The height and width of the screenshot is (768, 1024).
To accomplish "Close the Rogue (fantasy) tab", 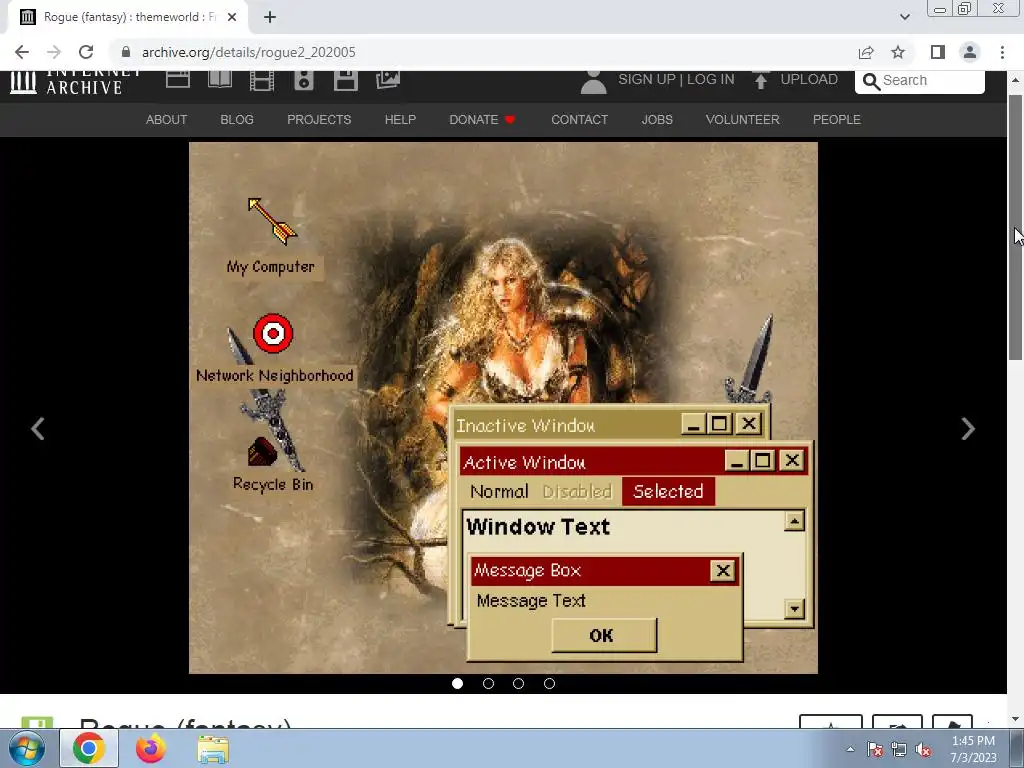I will coord(232,17).
